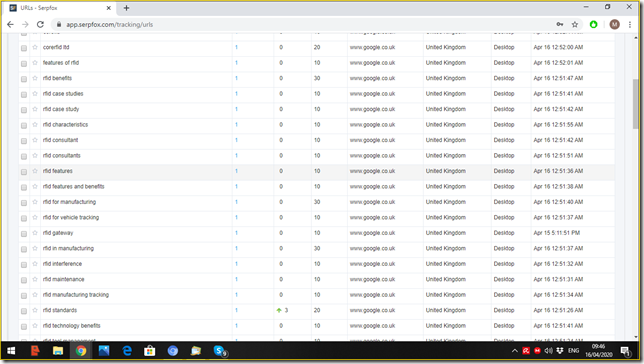Bookmark this page with star icon
The height and width of the screenshot is (364, 644).
click(575, 25)
